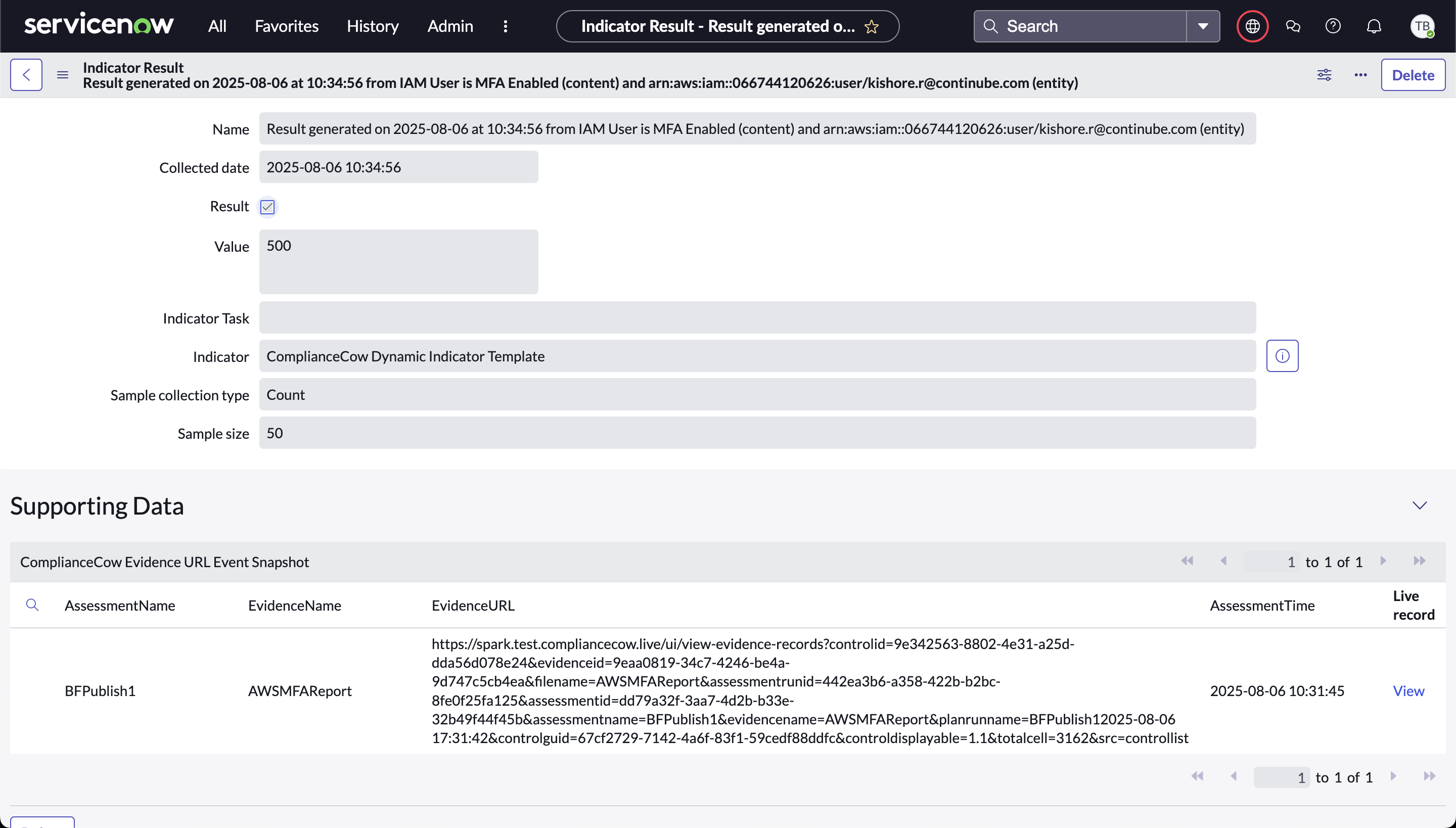Screen dimensions: 1456x828
Task: Open the search scope dropdown arrow
Action: pos(1203,26)
